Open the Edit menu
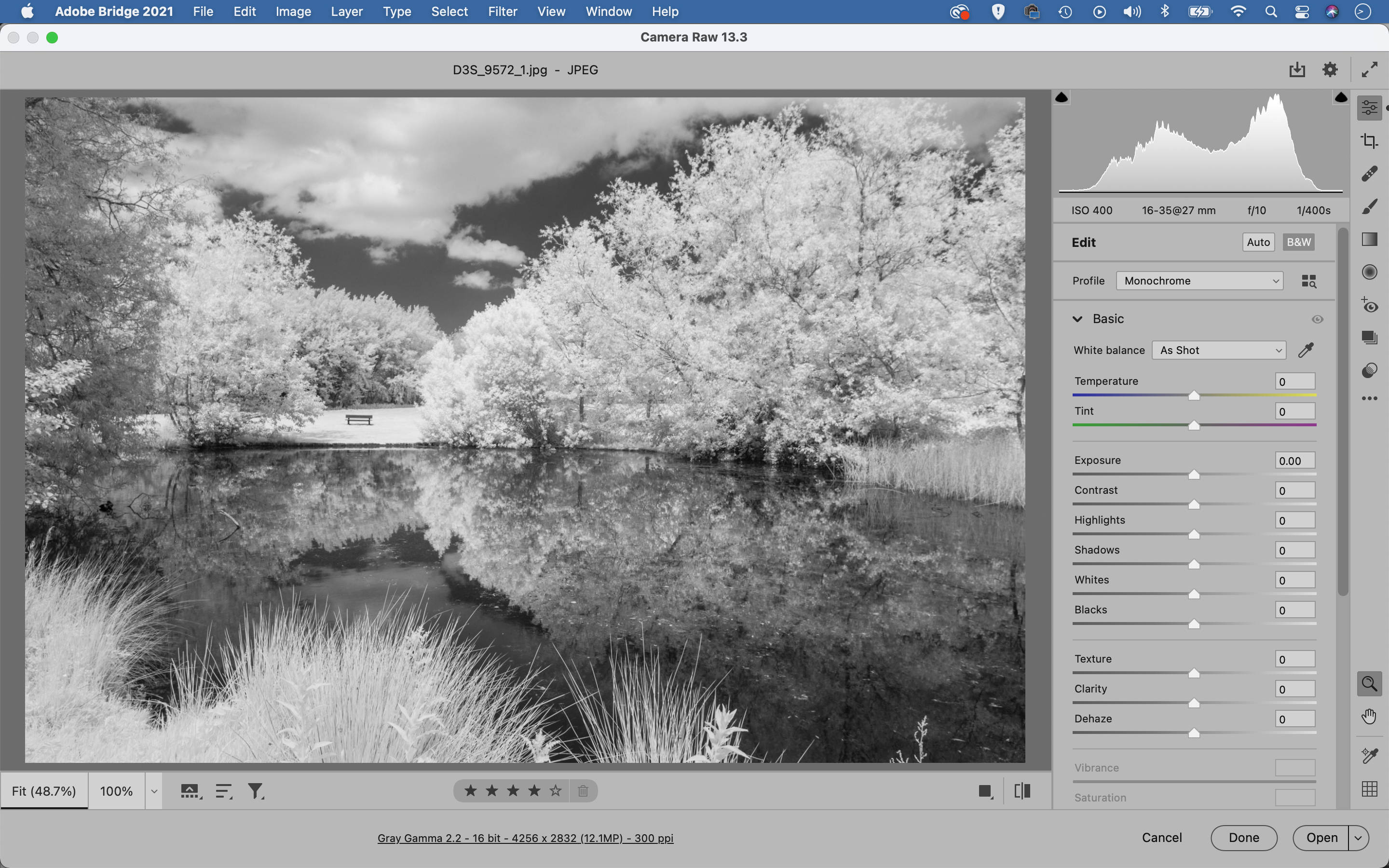This screenshot has height=868, width=1389. click(245, 12)
